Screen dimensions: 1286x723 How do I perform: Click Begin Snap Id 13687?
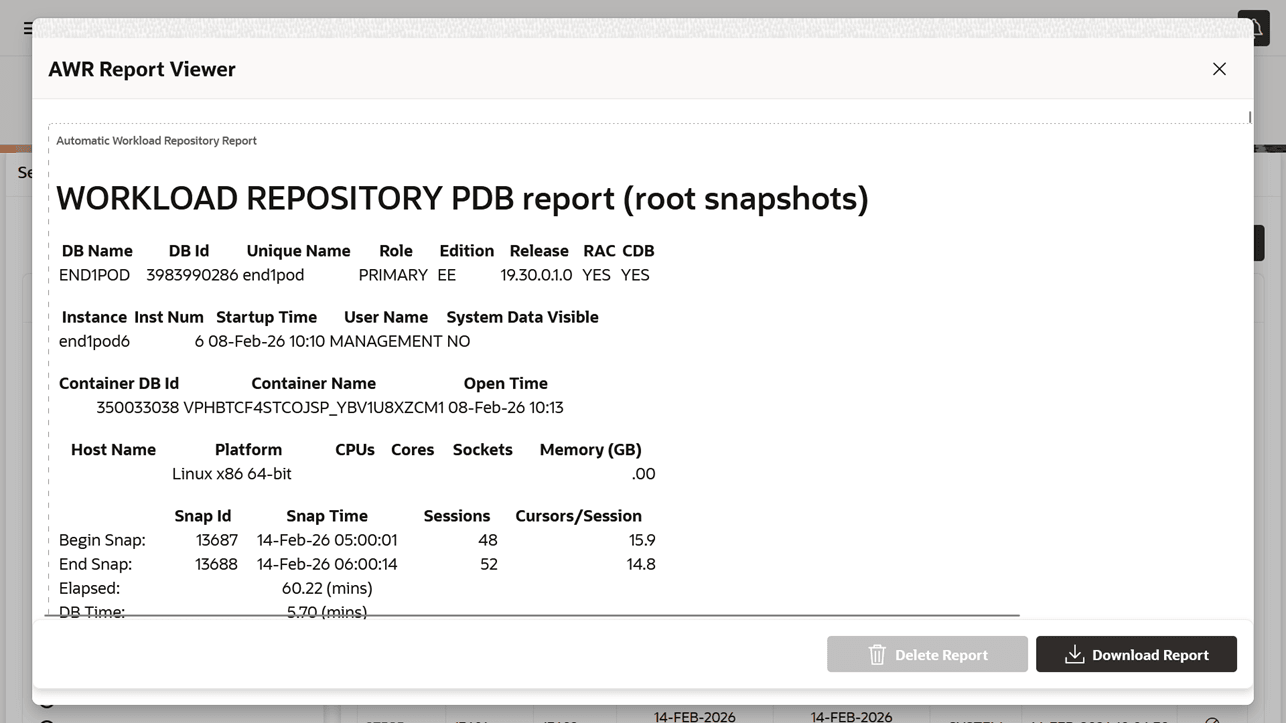pyautogui.click(x=216, y=540)
